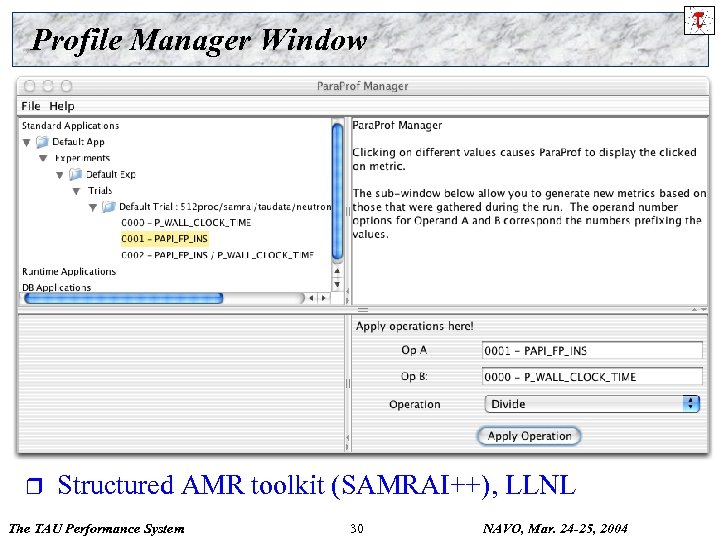Click the minimize window button
This screenshot has height=540, width=720.
(48, 86)
